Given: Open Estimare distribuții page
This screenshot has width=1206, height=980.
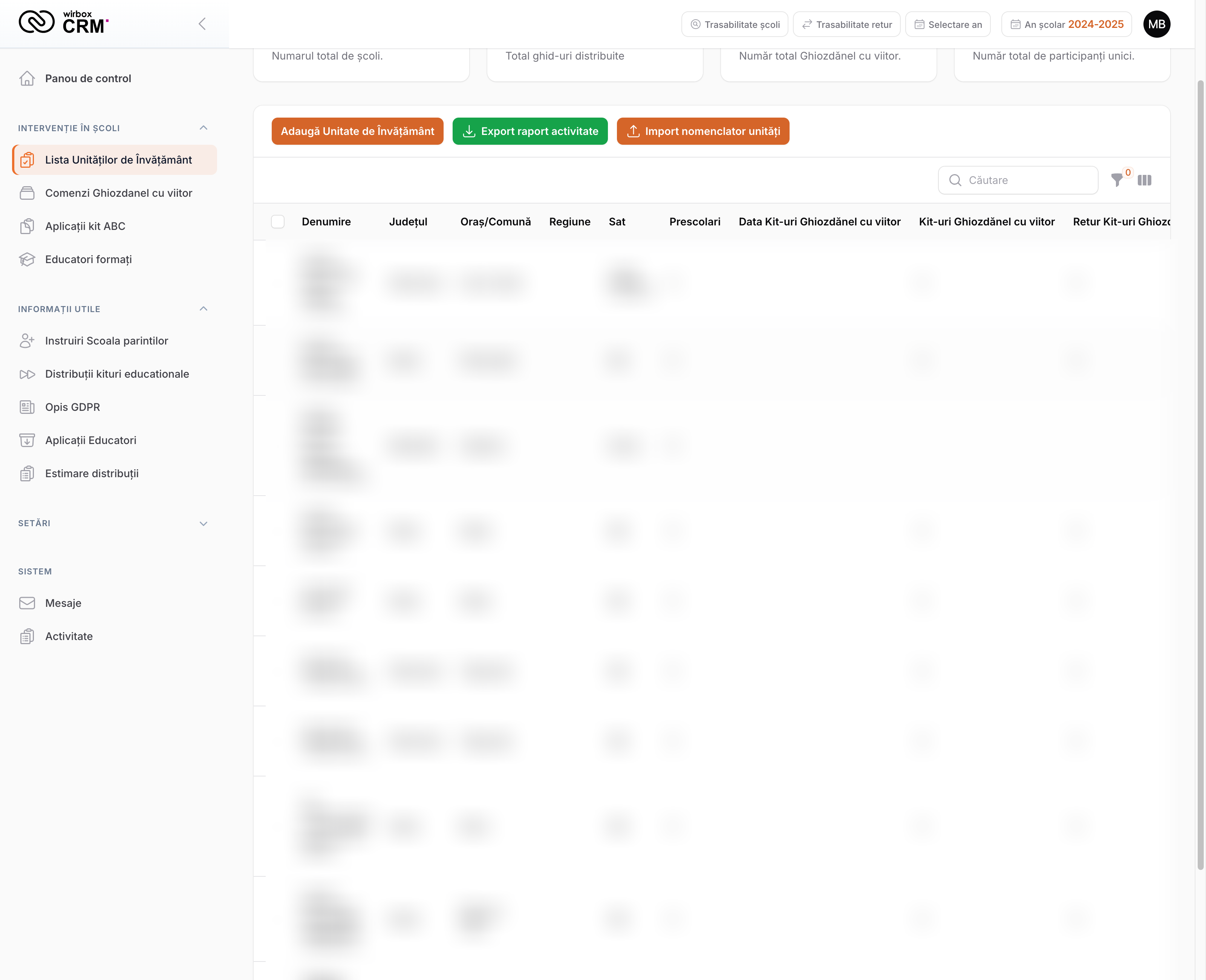Looking at the screenshot, I should 114,474.
